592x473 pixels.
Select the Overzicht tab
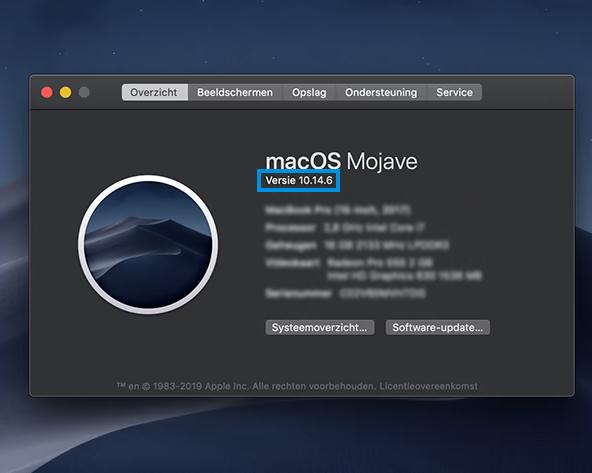(x=154, y=92)
